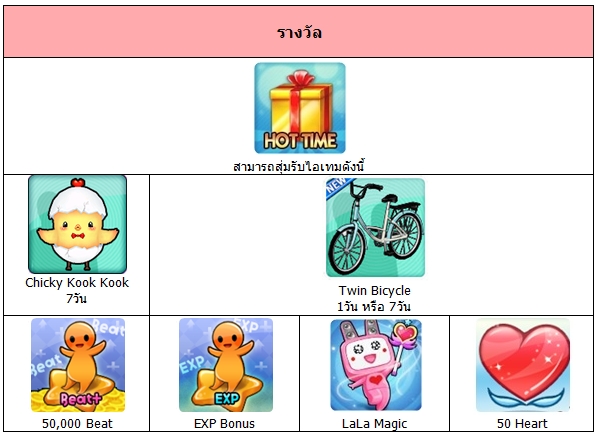
Task: Click the Chicky Kook Kook text label
Action: point(77,283)
